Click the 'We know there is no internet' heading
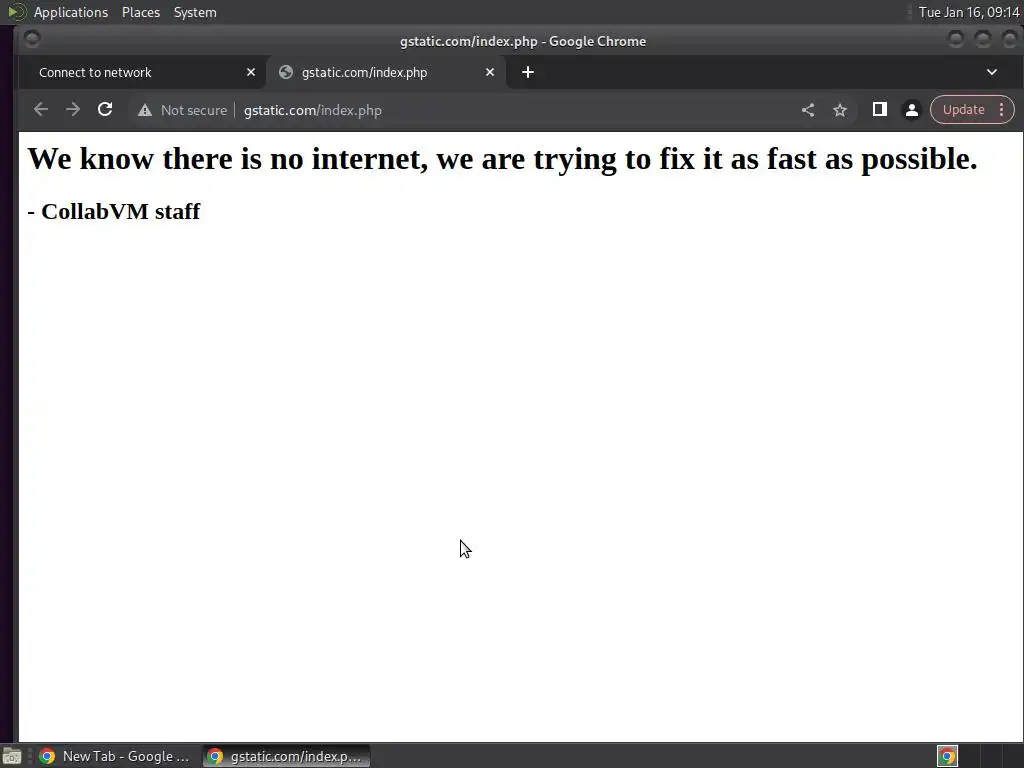The width and height of the screenshot is (1024, 768). coord(502,159)
